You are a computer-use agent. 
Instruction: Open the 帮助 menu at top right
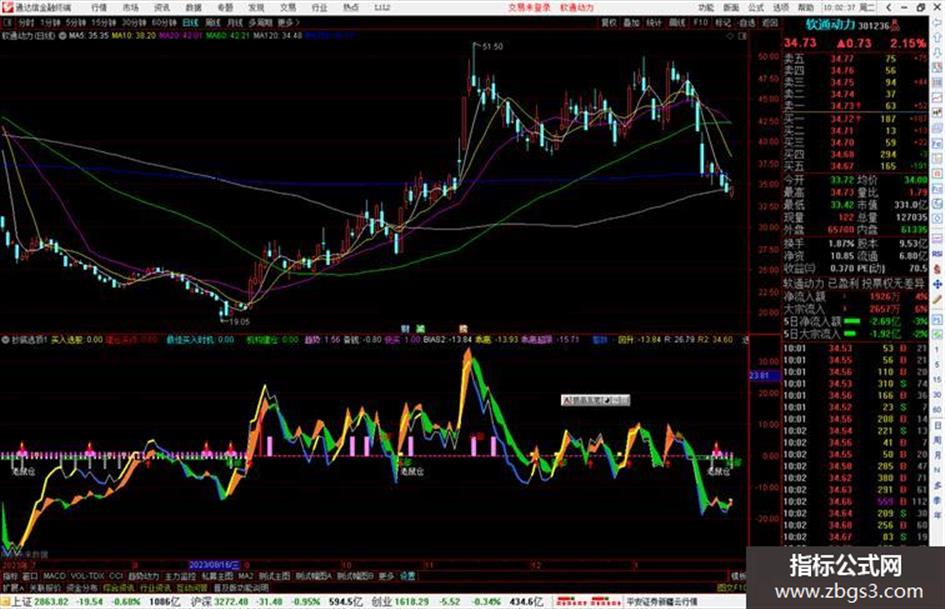[x=806, y=7]
